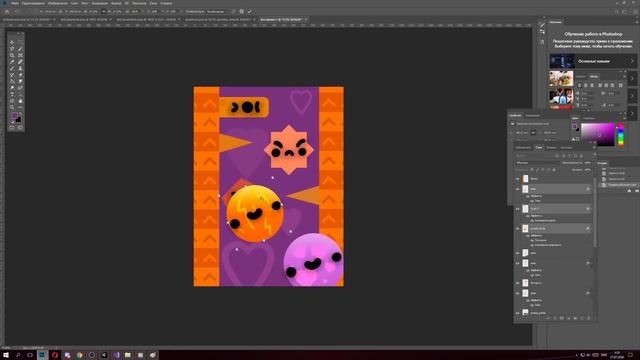Select the History Brush tool
Image resolution: width=640 pixels, height=360 pixels.
click(12, 75)
